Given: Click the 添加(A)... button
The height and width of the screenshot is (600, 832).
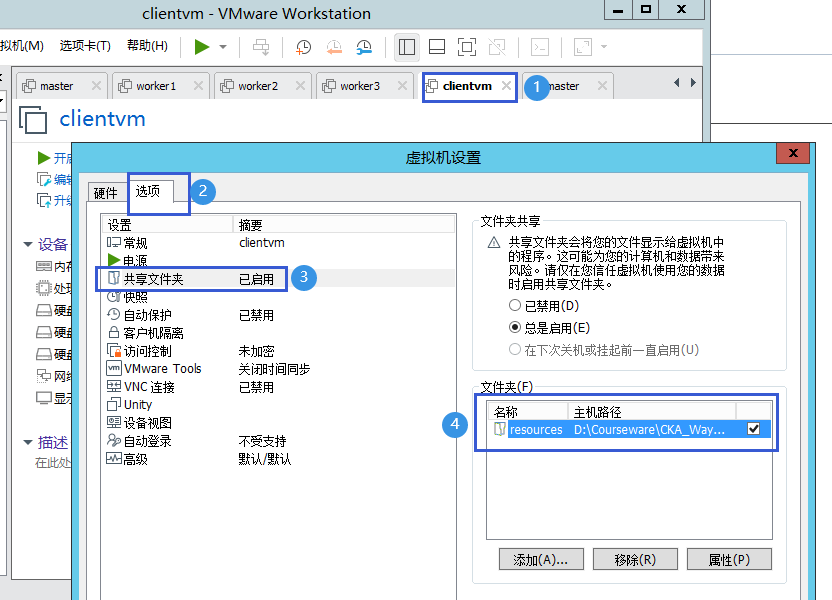Looking at the screenshot, I should click(541, 560).
